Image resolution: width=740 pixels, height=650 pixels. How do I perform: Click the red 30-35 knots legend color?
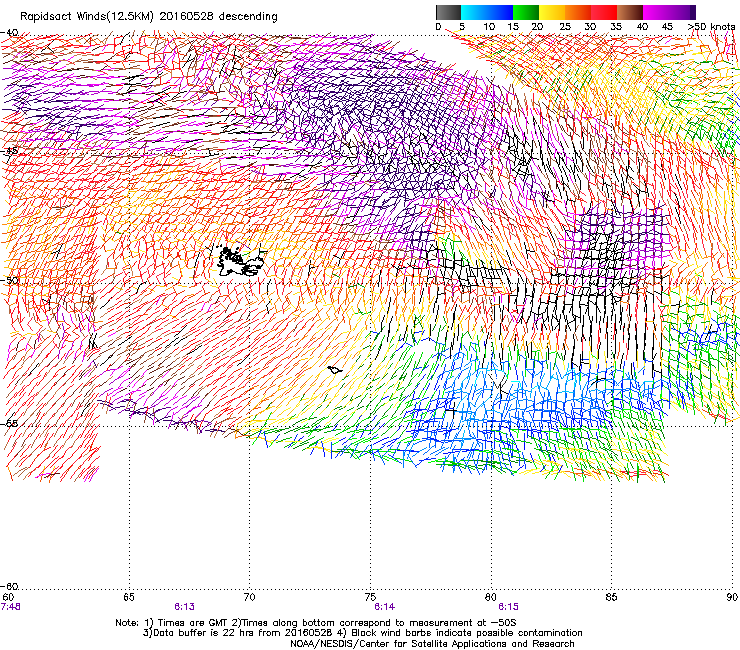point(604,12)
